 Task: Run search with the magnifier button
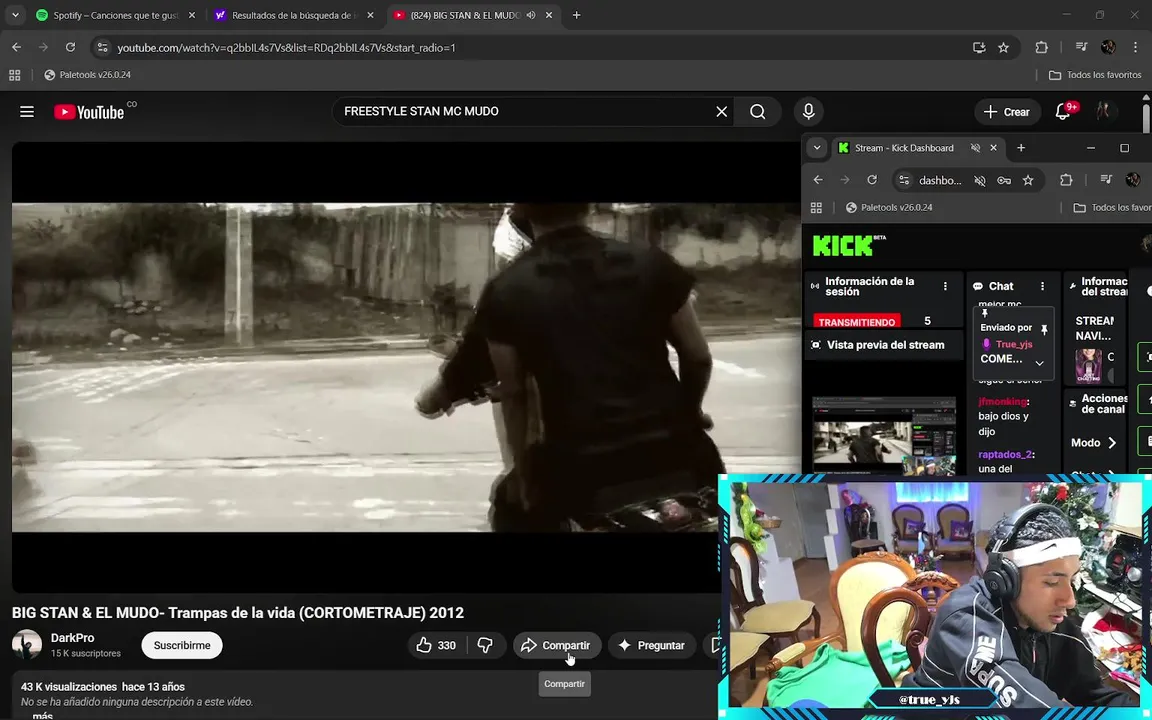(x=757, y=112)
